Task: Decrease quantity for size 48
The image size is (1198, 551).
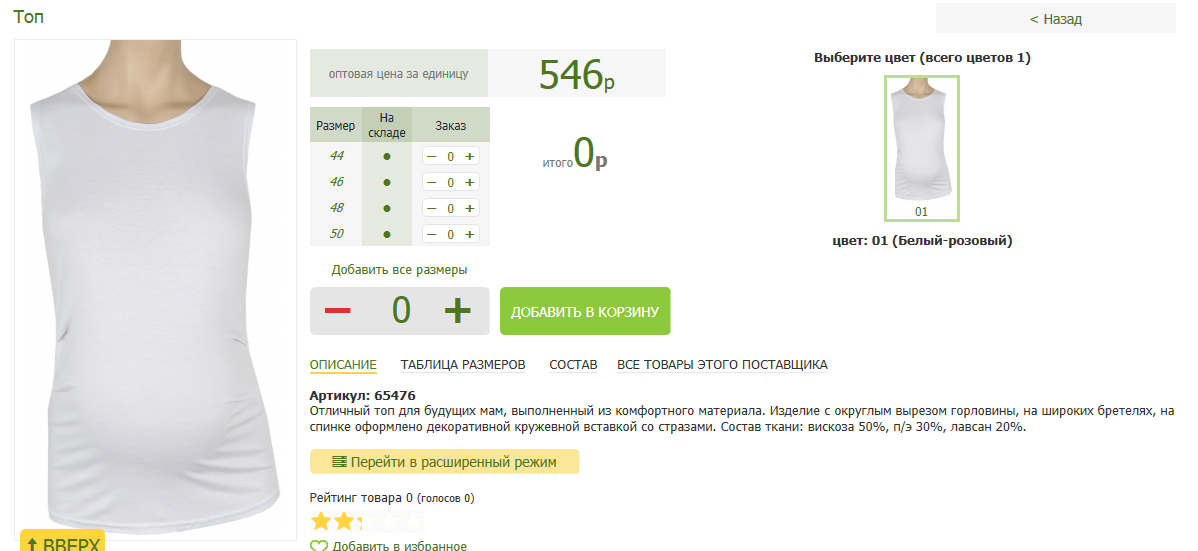Action: 432,208
